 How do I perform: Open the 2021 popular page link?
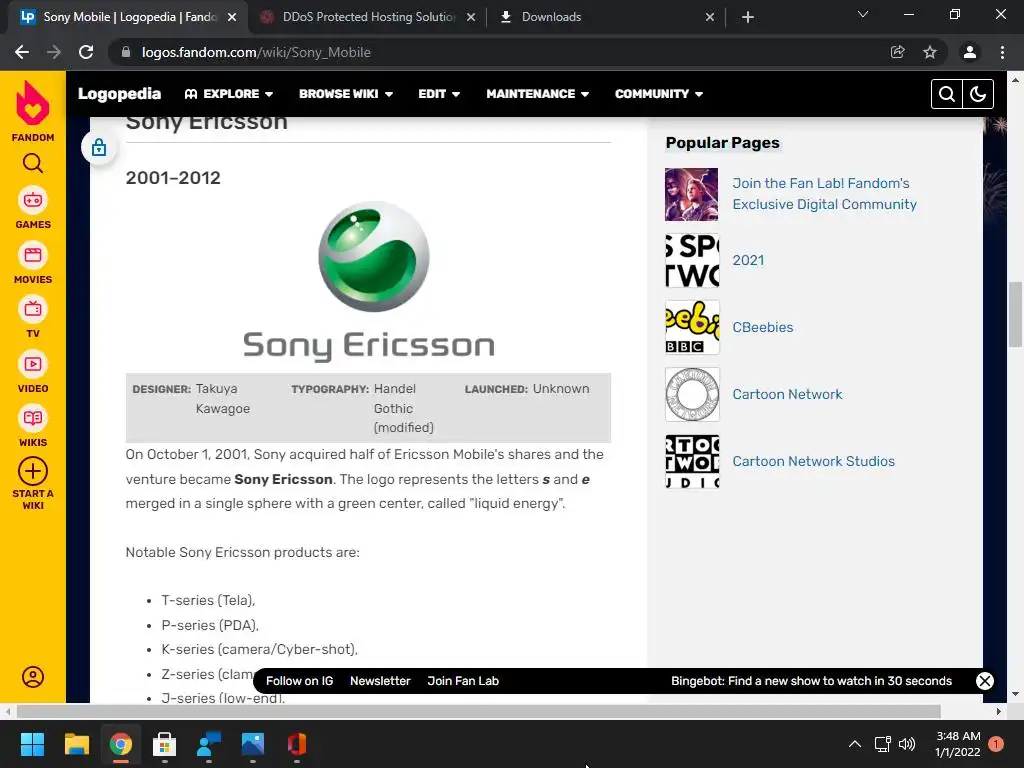click(x=748, y=261)
